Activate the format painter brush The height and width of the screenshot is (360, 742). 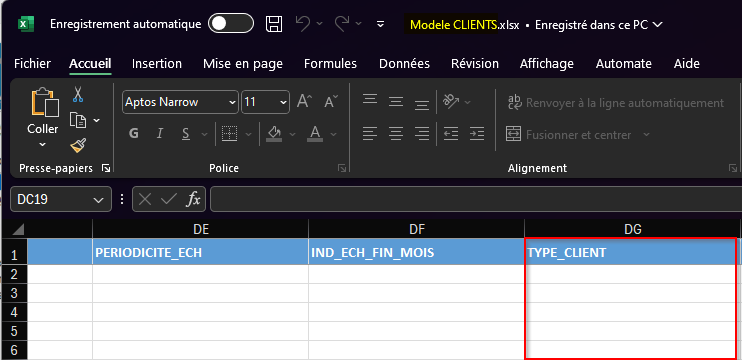tap(78, 146)
